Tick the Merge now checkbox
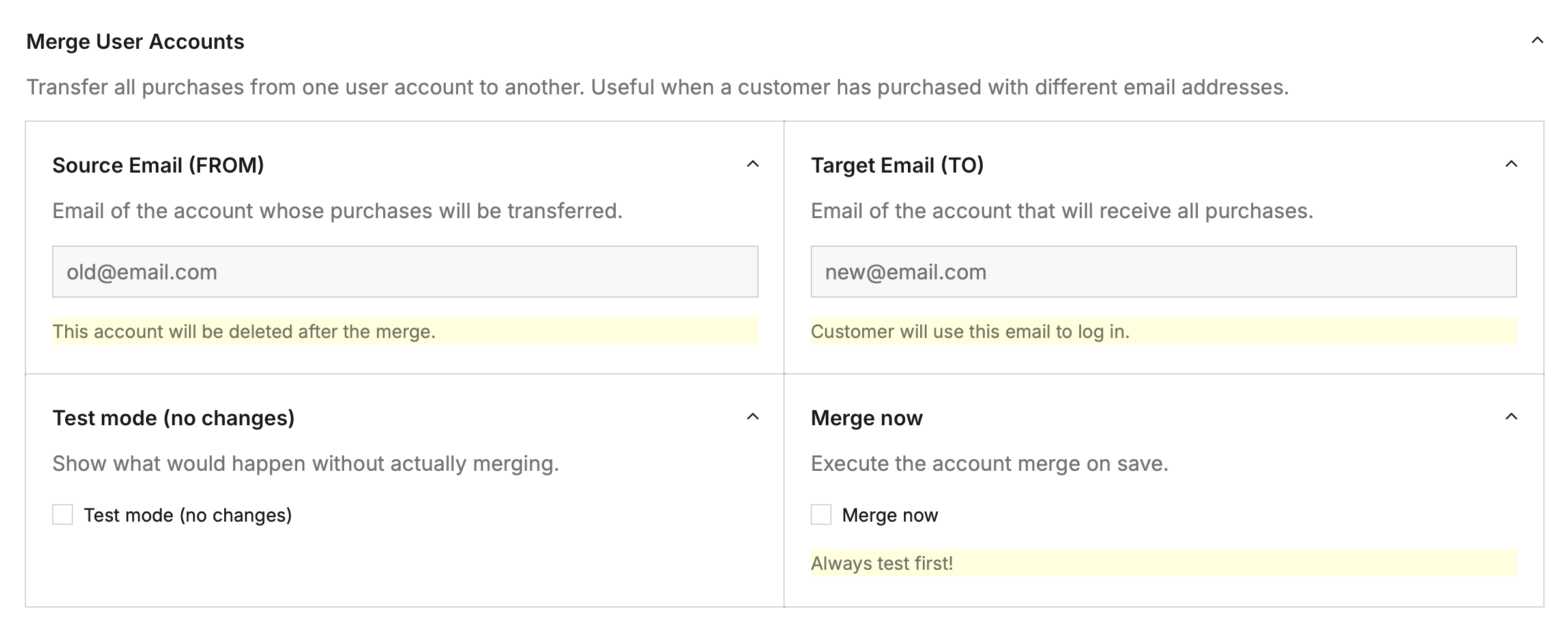 coord(821,514)
